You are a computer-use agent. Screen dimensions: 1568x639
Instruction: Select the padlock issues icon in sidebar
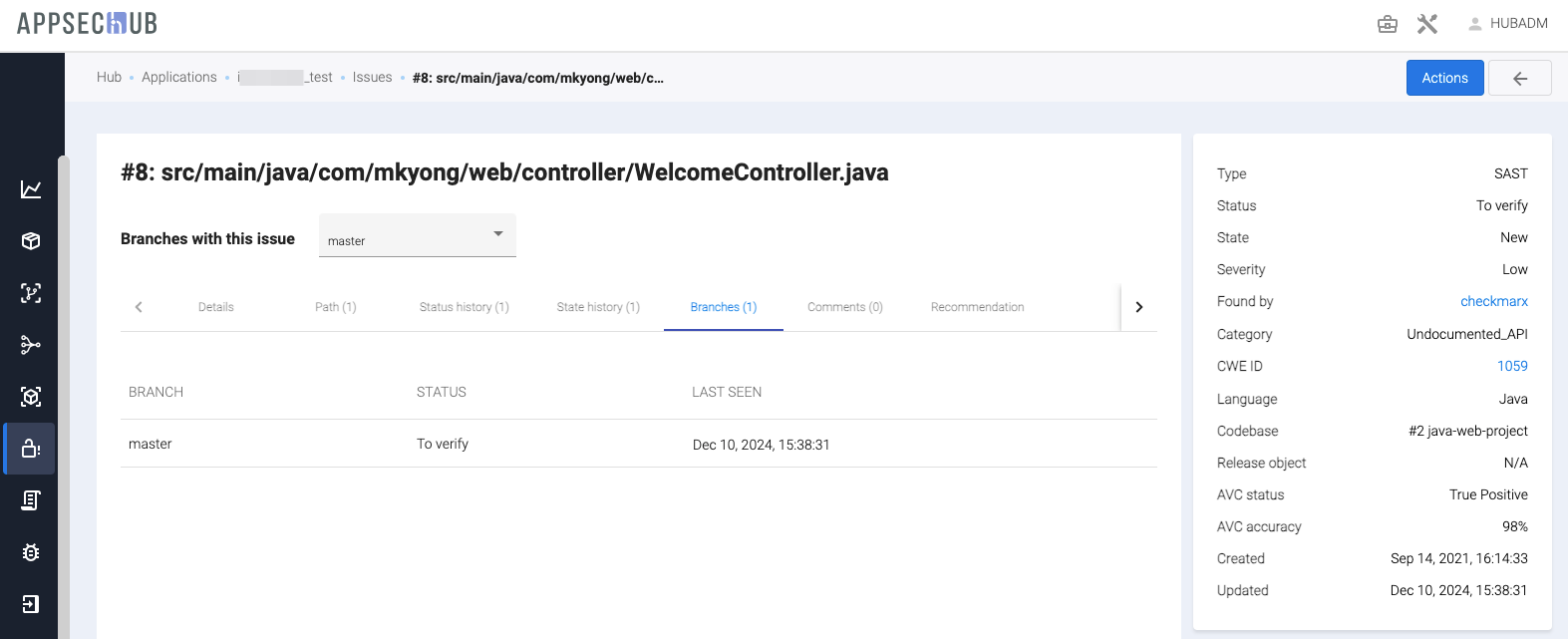pyautogui.click(x=31, y=449)
